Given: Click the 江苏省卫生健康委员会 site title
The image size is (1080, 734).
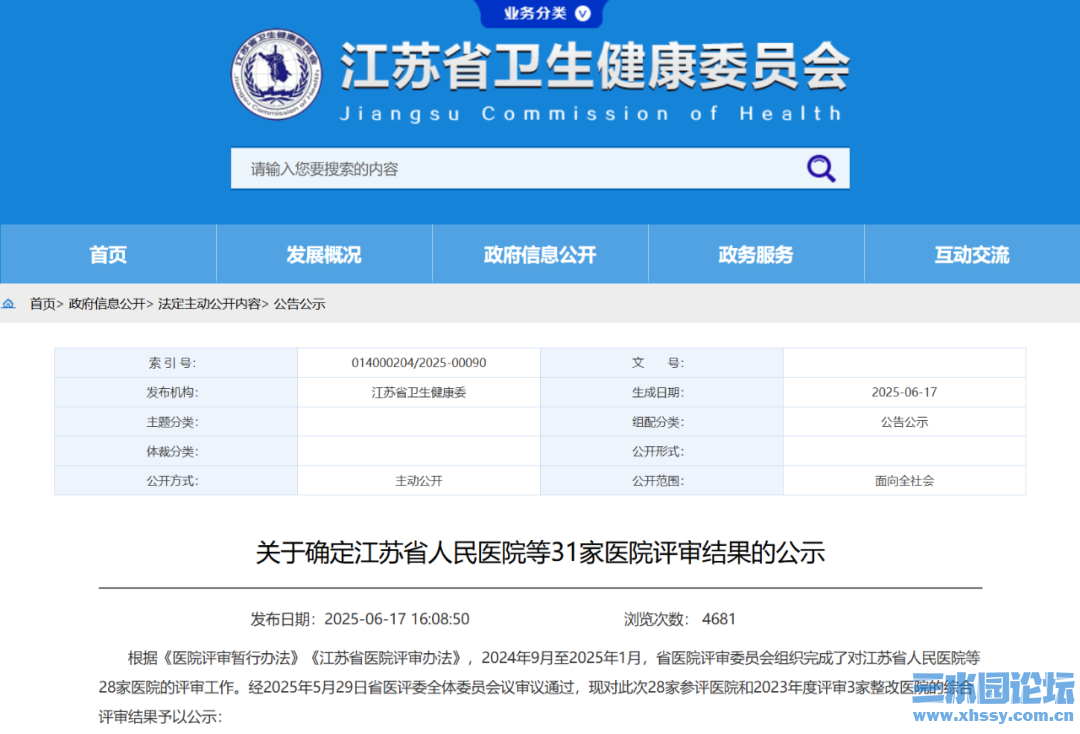Looking at the screenshot, I should (595, 66).
